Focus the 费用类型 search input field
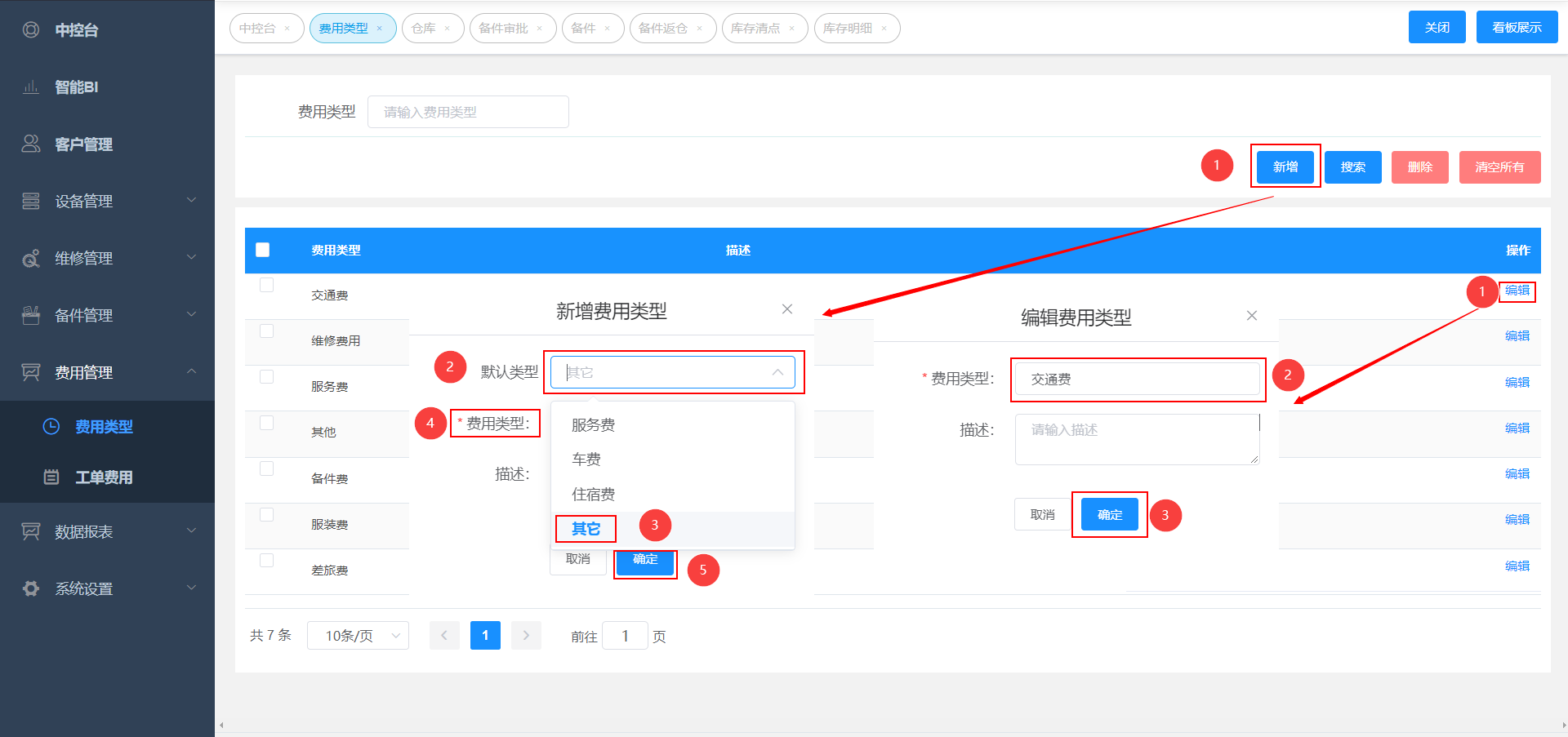The height and width of the screenshot is (737, 1568). tap(468, 112)
